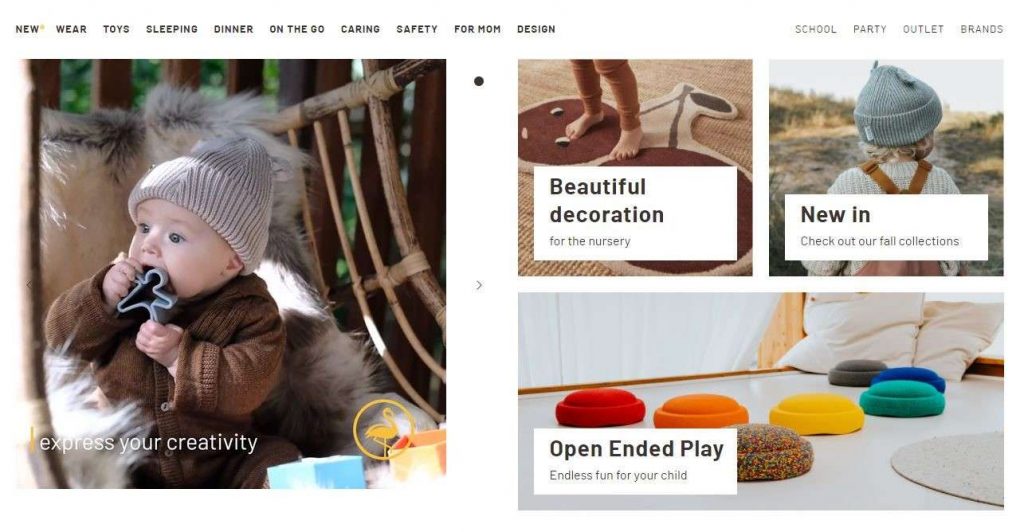Visit the SCHOOL link

(x=816, y=29)
